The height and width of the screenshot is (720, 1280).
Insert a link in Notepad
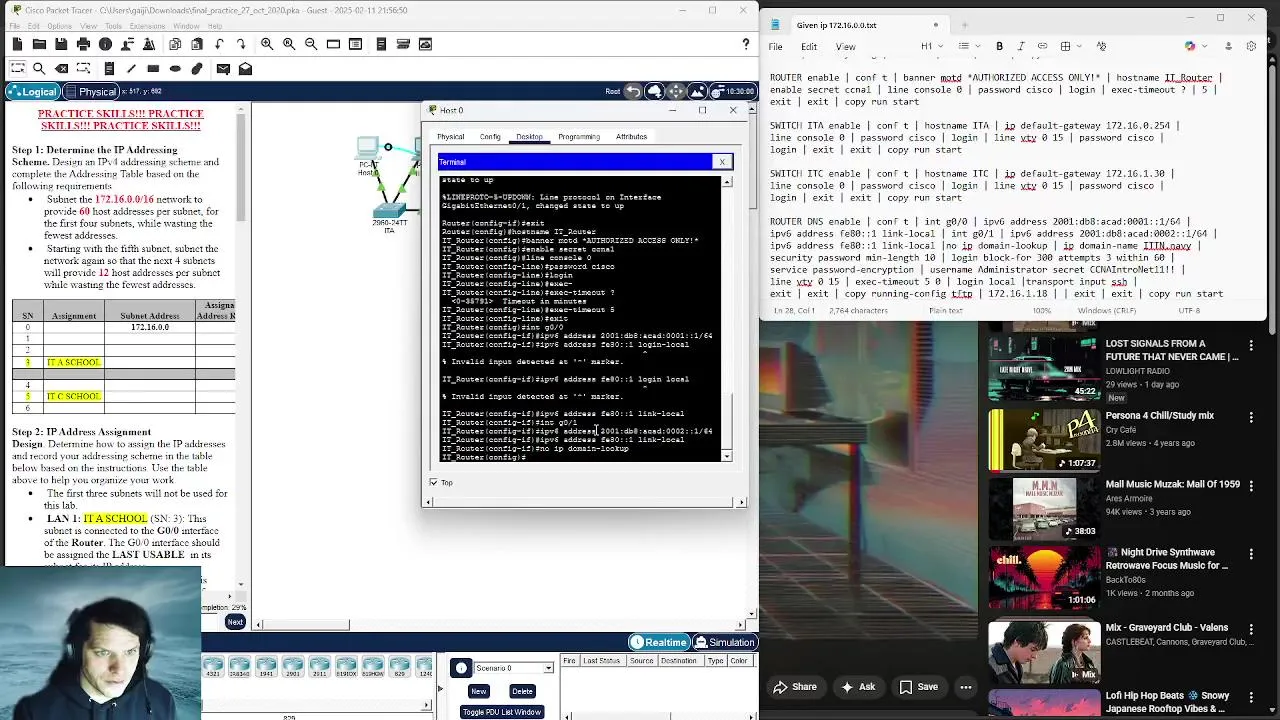[1042, 46]
